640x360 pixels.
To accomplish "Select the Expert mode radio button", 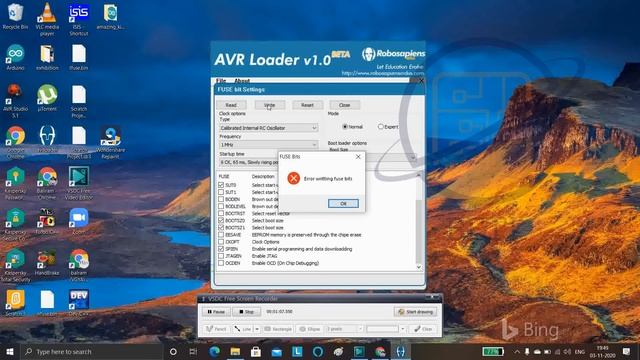I will click(x=381, y=127).
